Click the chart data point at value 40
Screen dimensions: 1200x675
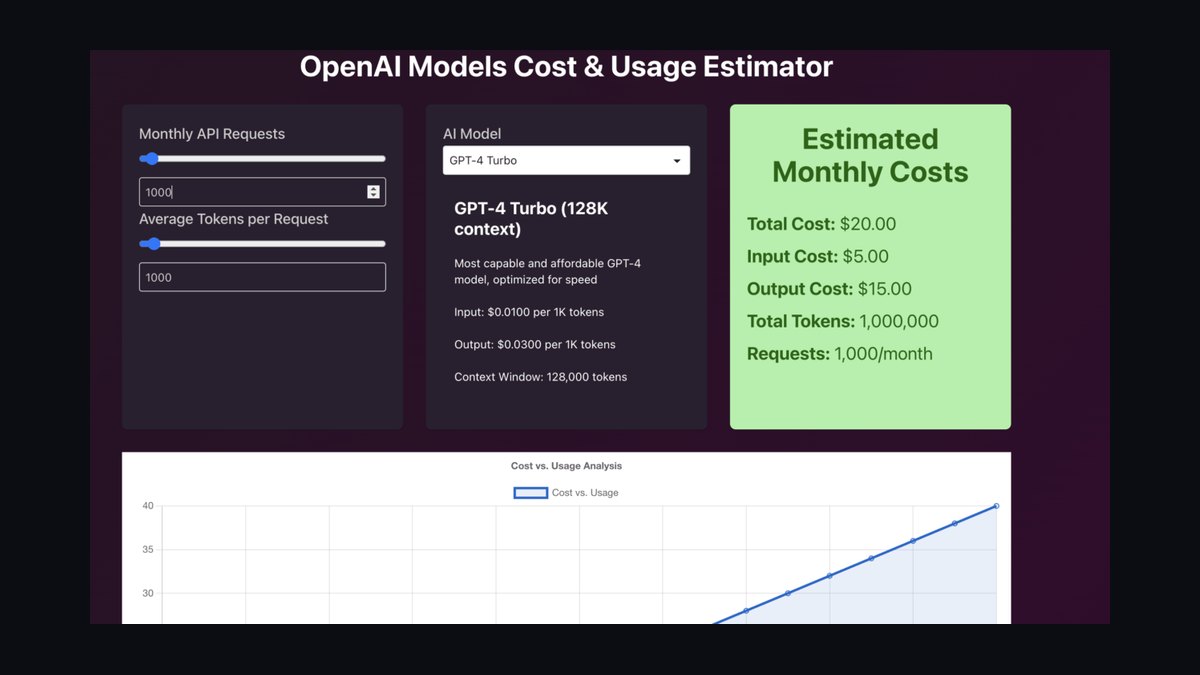click(996, 506)
